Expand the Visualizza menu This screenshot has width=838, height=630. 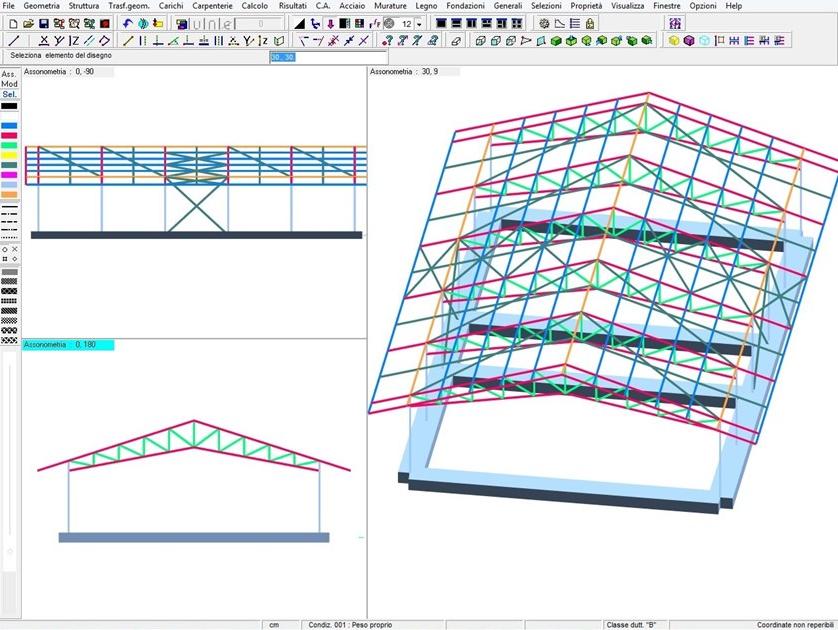627,6
